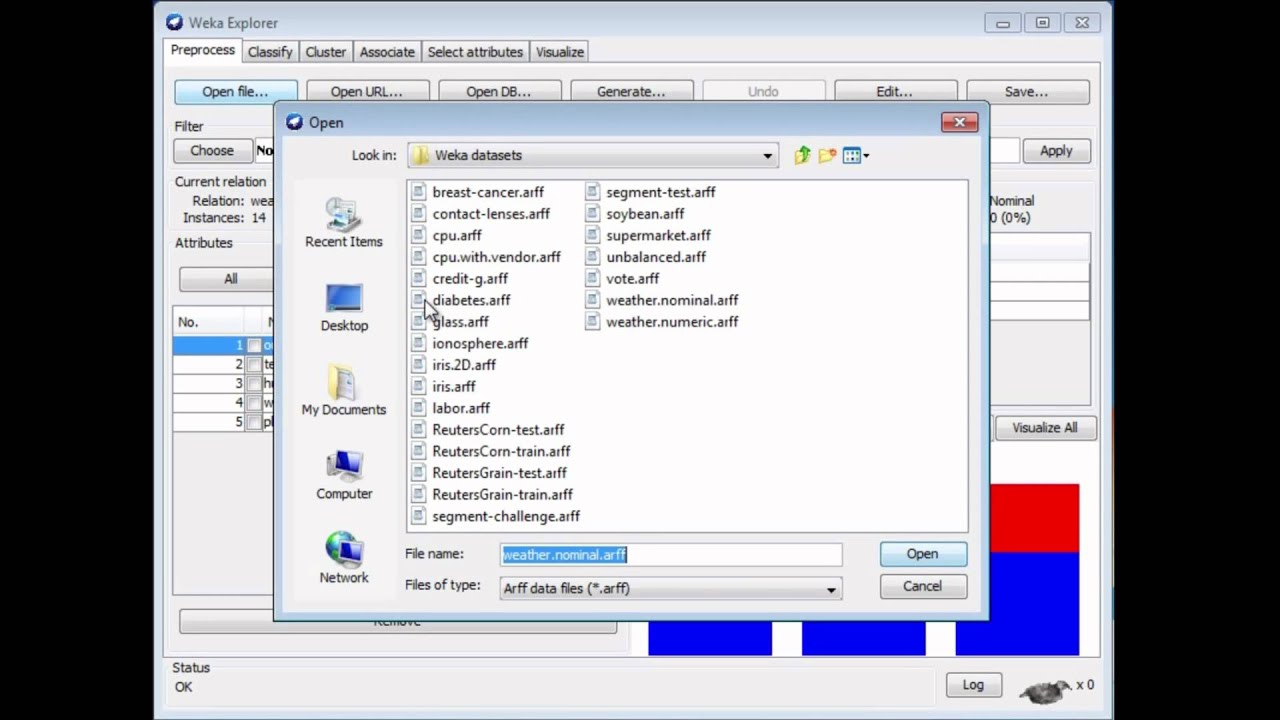Click Weka Explorer title bar icon
The width and height of the screenshot is (1280, 720).
[x=175, y=22]
